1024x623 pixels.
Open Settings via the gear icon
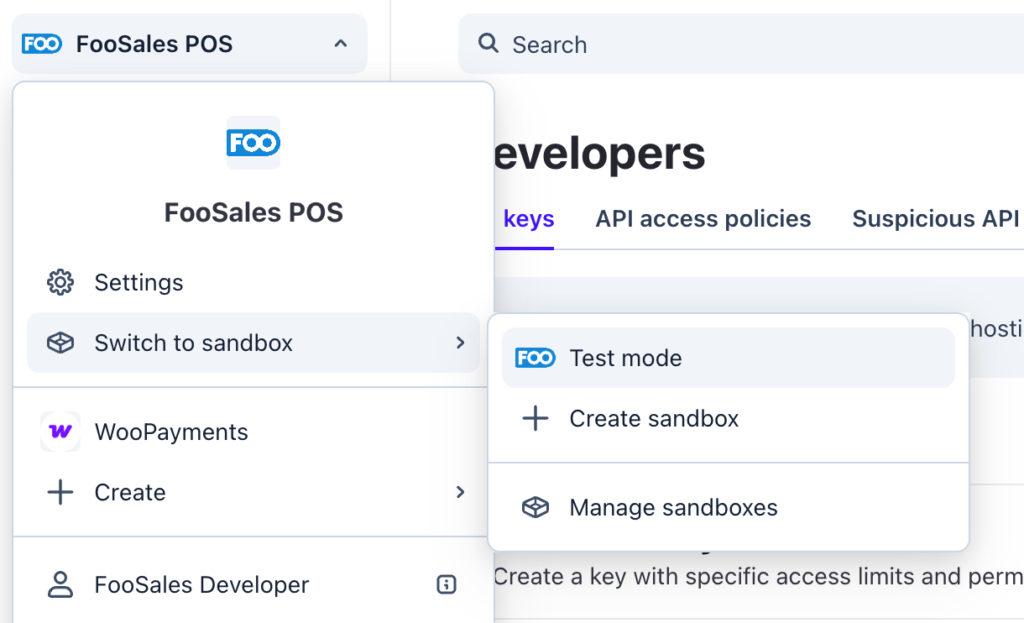60,282
